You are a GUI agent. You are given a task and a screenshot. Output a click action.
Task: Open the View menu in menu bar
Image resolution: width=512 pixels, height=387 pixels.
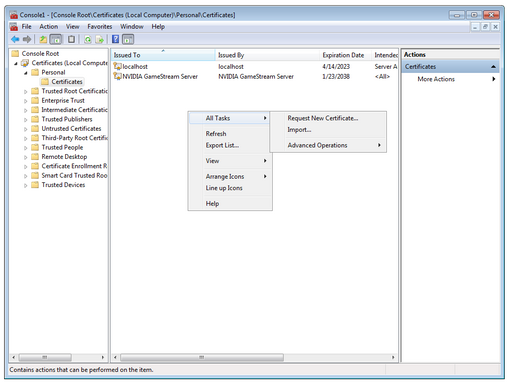pos(72,26)
